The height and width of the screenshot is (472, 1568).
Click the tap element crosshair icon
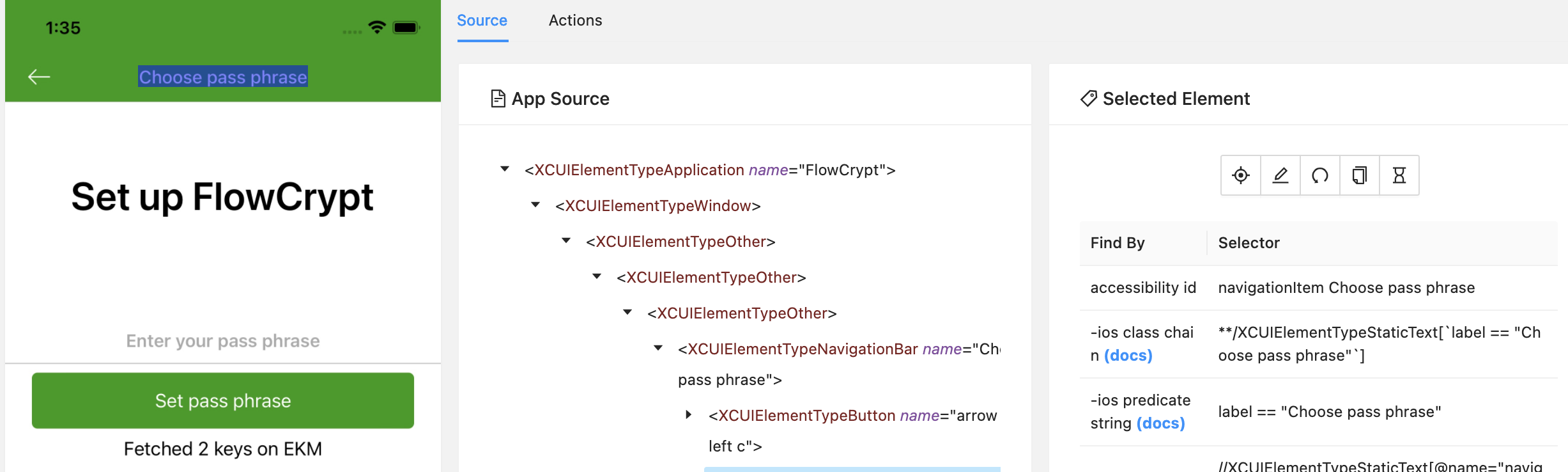1240,175
